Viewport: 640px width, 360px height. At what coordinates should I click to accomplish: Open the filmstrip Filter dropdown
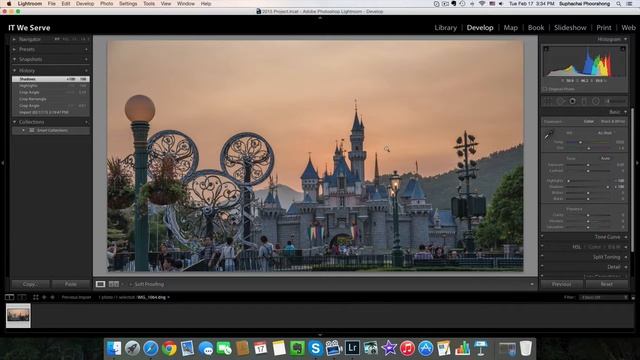coord(604,298)
